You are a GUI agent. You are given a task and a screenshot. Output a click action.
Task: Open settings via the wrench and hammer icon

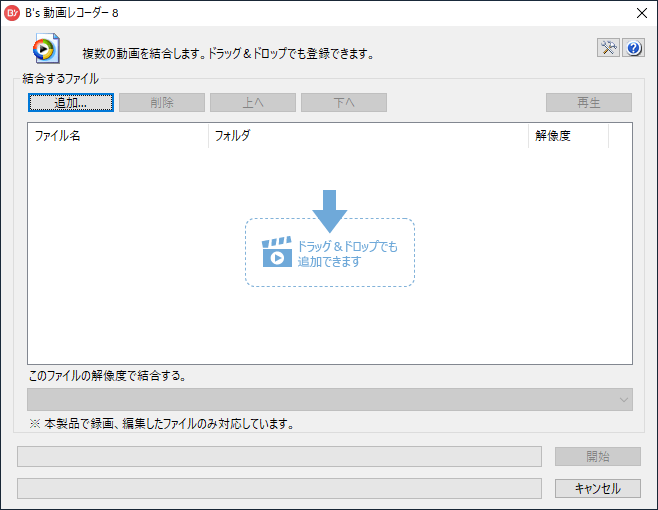point(608,48)
